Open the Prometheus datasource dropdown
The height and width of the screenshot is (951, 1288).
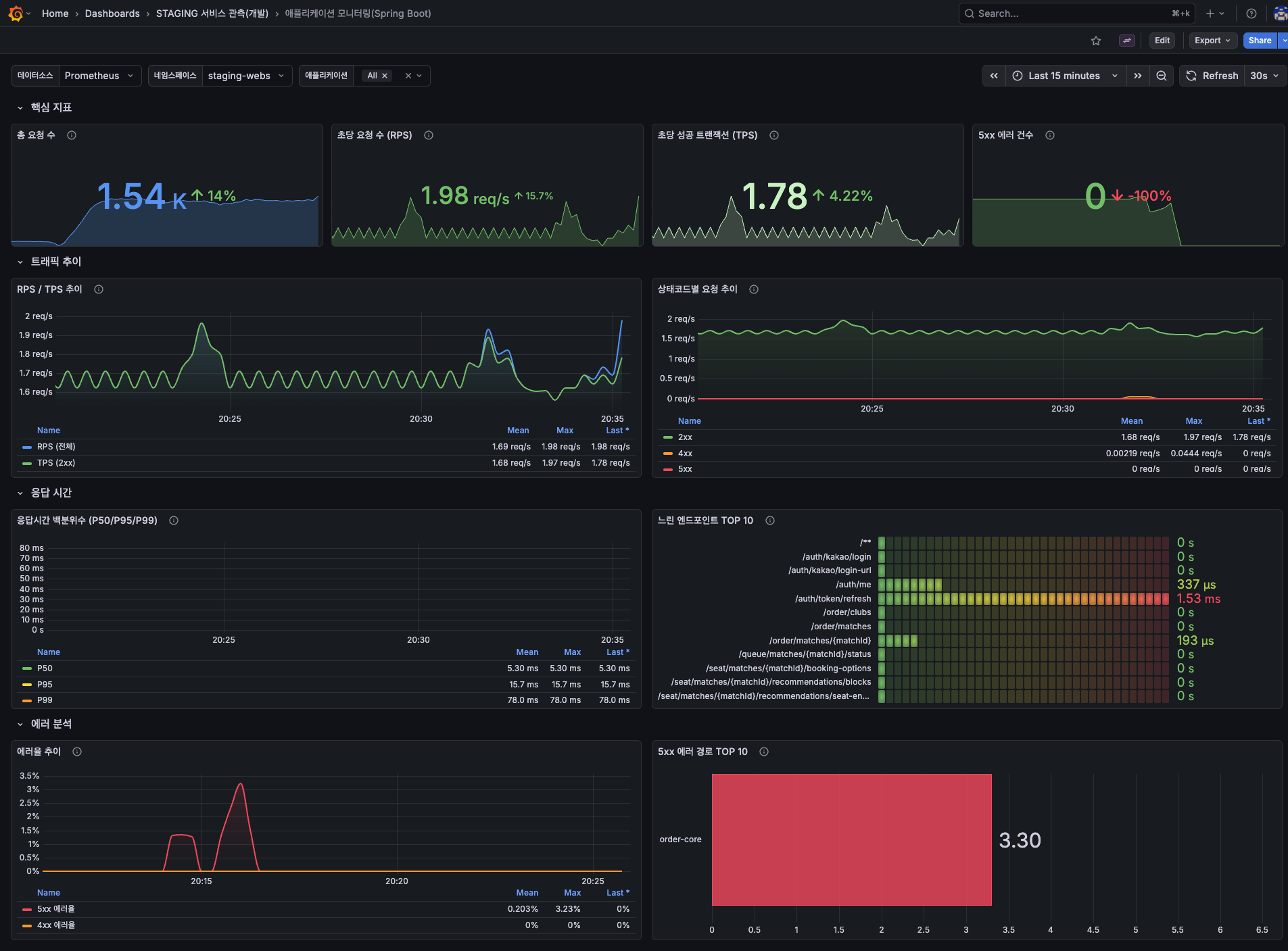coord(99,76)
